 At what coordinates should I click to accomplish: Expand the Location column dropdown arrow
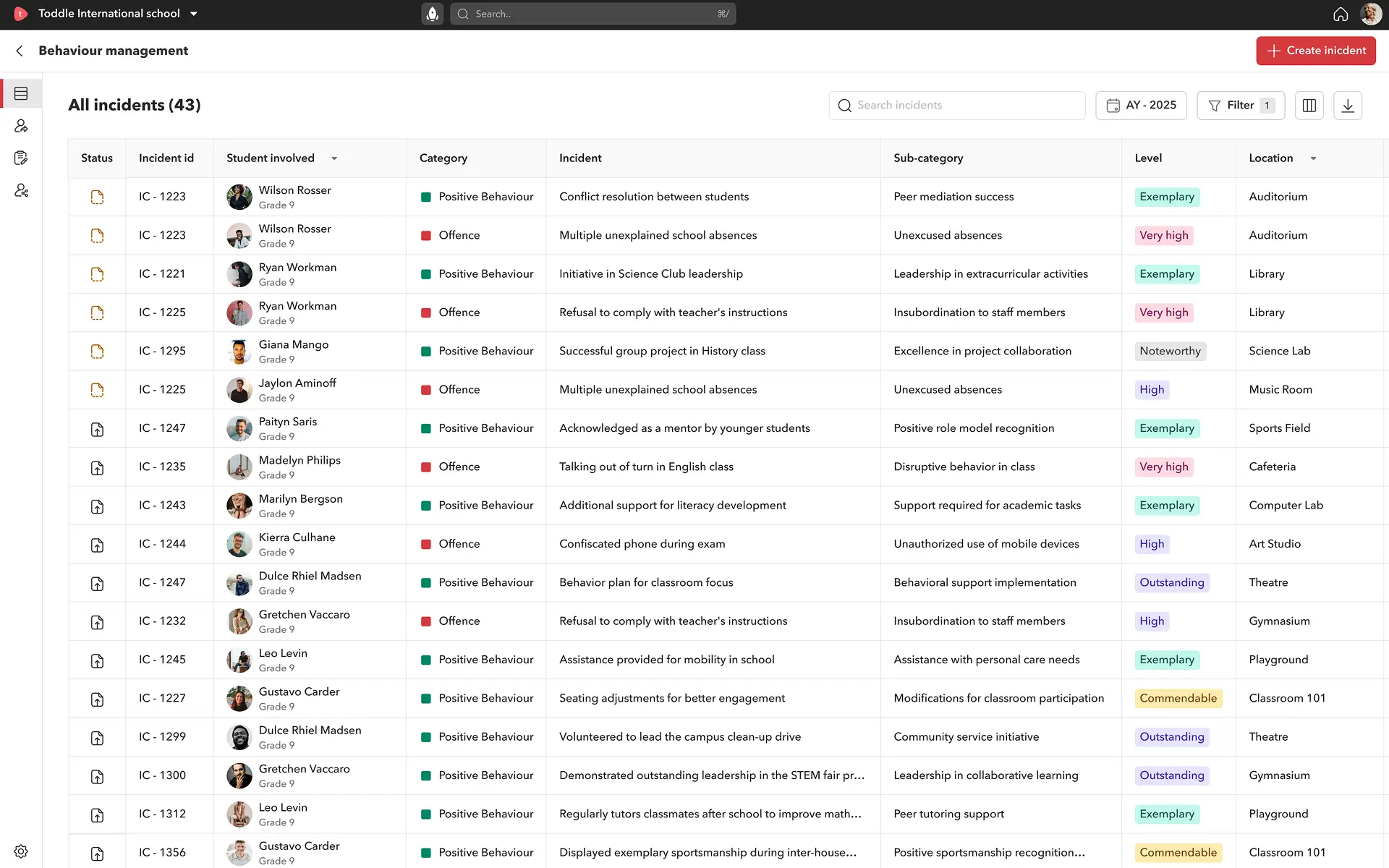pos(1313,158)
